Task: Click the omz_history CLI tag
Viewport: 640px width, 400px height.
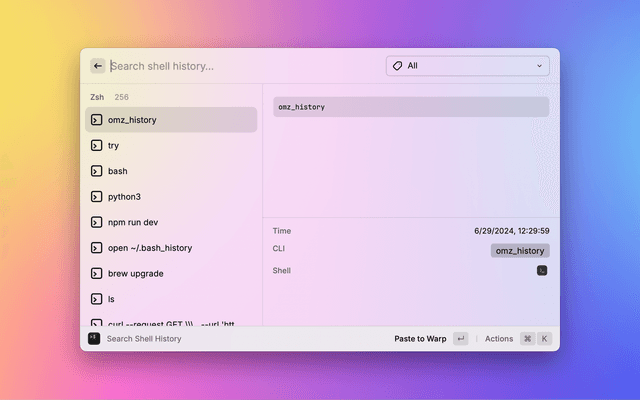Action: pyautogui.click(x=520, y=251)
